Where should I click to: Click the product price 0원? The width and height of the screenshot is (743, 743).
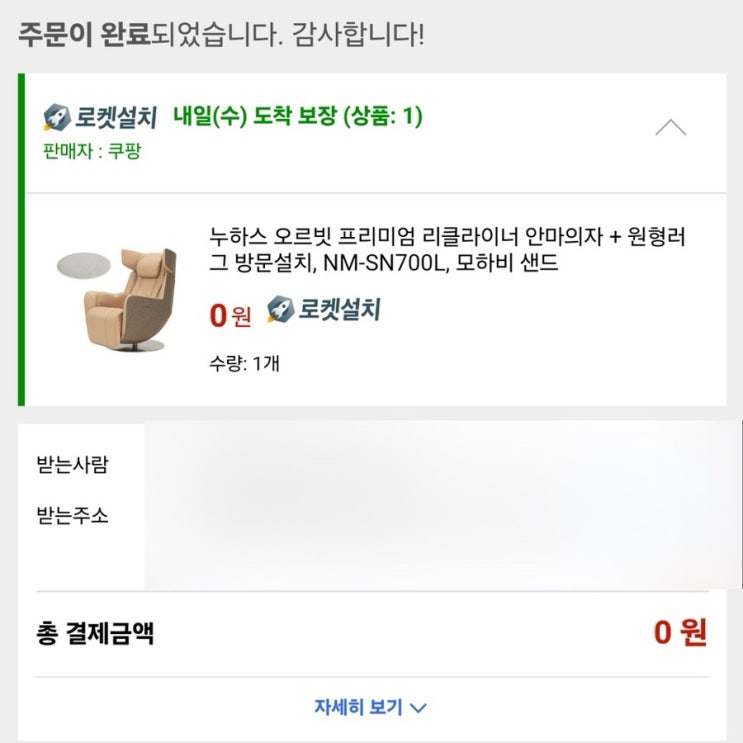tap(230, 315)
